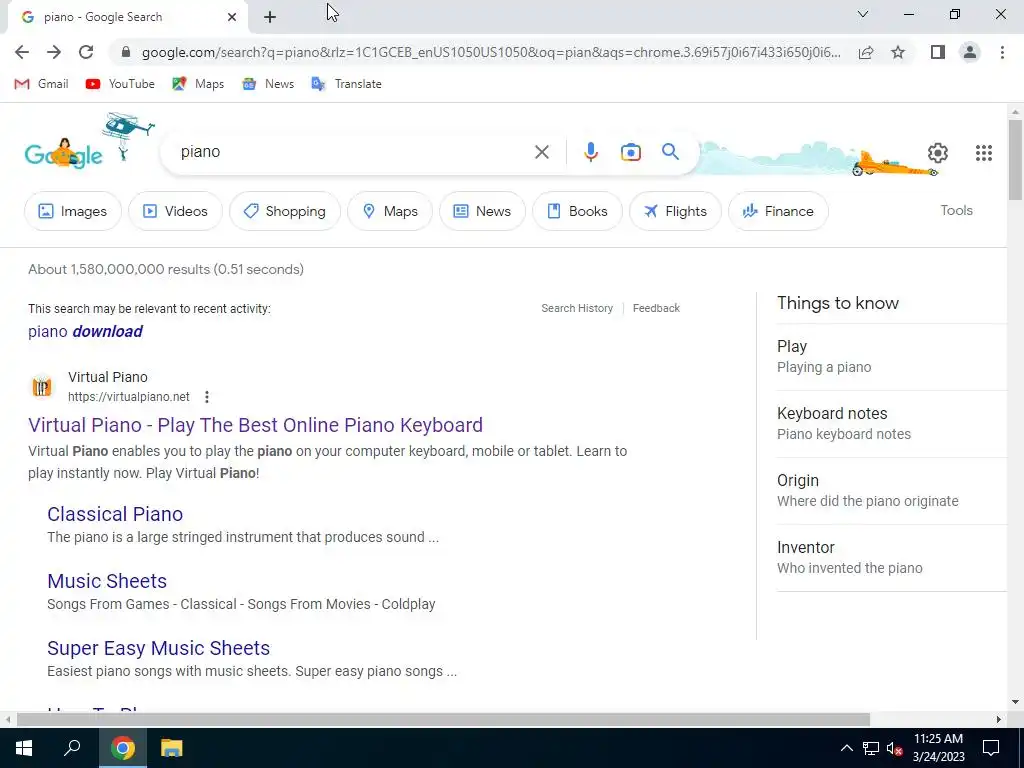Click the address bar URL
1024x768 pixels.
click(491, 52)
